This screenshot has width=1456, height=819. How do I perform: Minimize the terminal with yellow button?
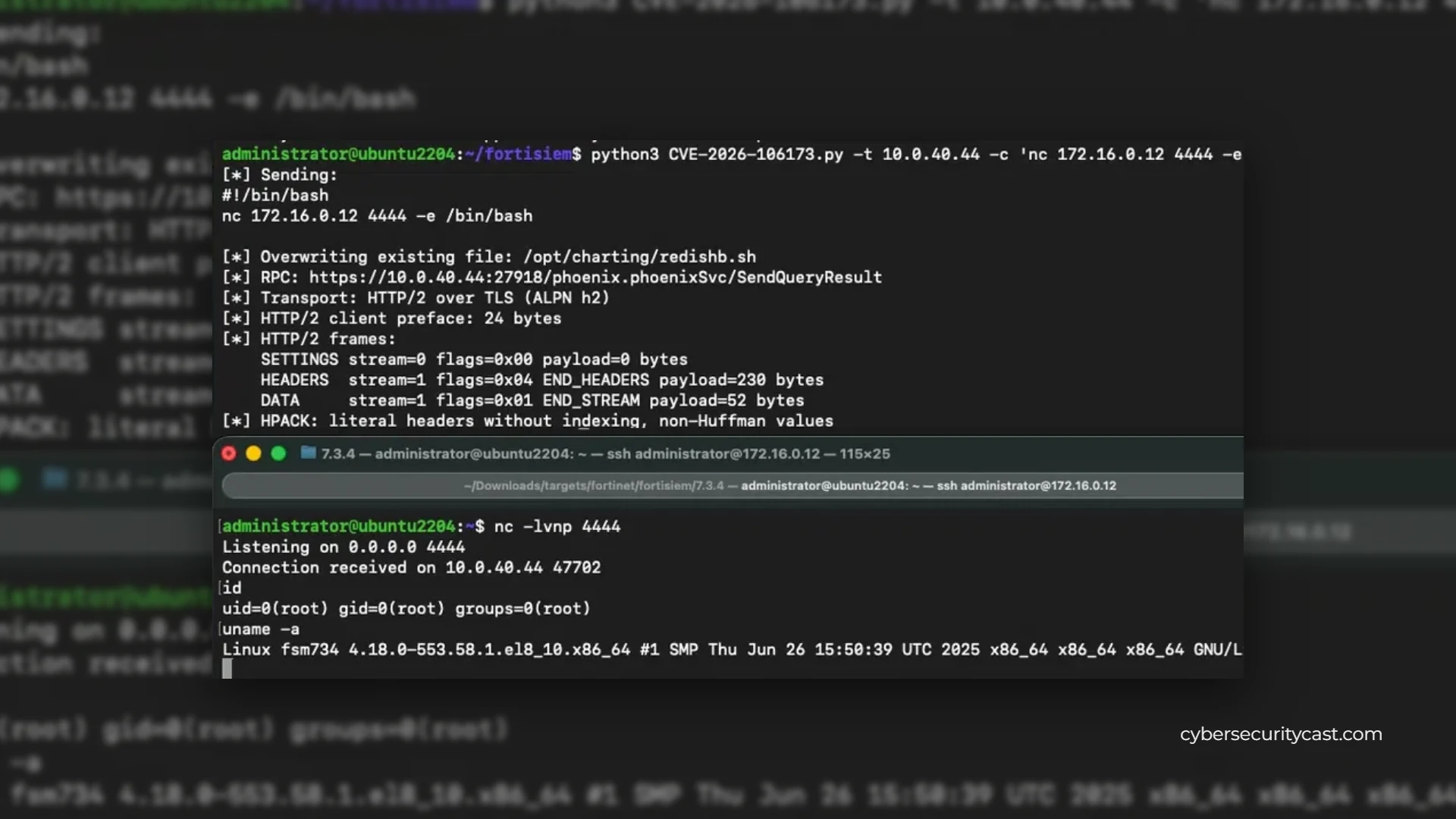[253, 453]
